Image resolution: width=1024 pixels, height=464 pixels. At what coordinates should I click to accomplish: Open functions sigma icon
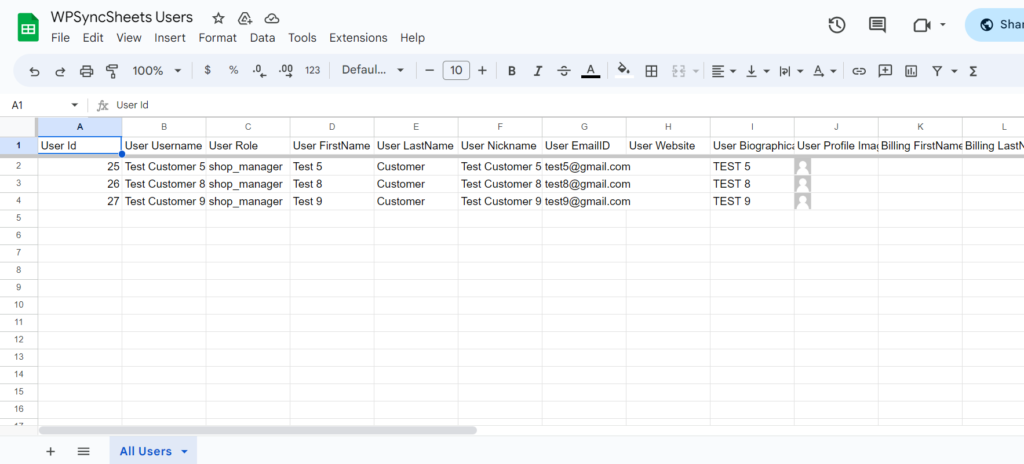pos(973,71)
